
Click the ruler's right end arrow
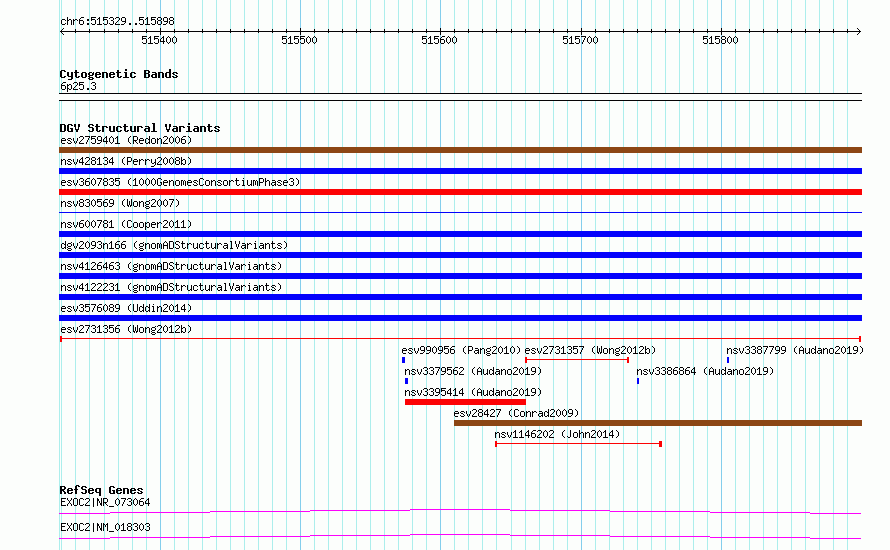(x=859, y=32)
